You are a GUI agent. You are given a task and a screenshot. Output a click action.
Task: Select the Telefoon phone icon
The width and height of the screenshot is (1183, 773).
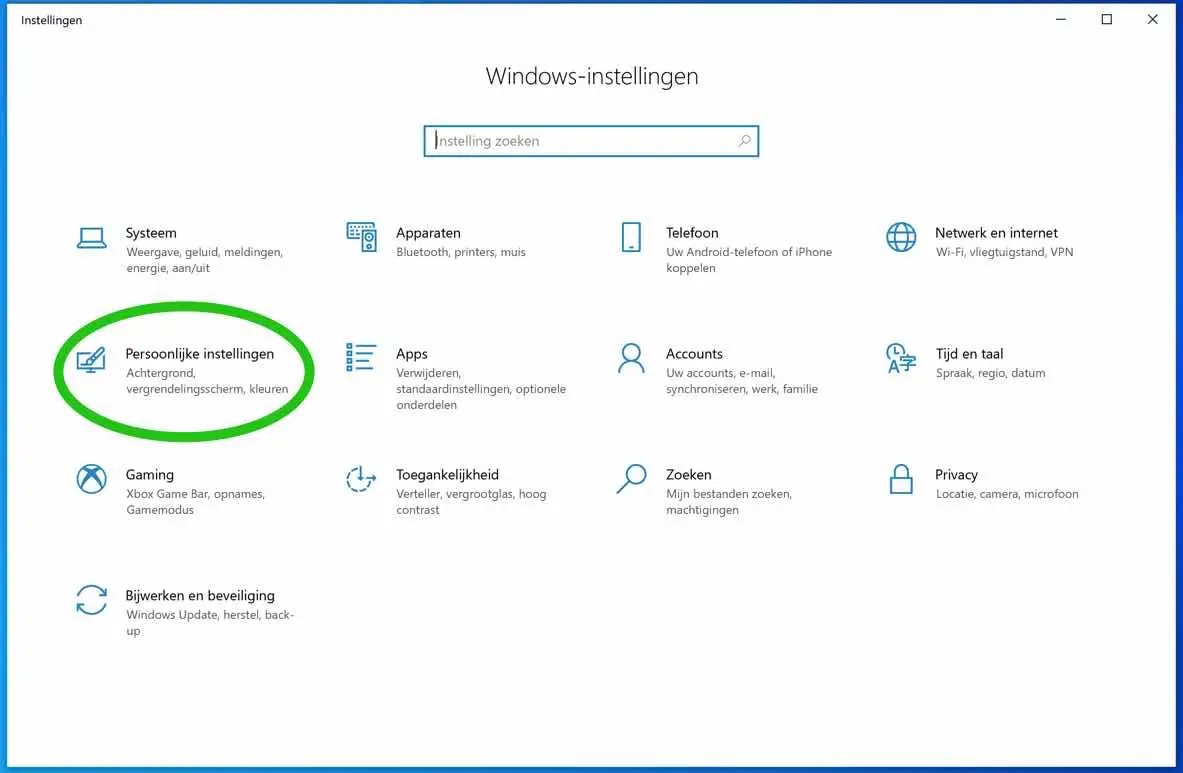[631, 237]
